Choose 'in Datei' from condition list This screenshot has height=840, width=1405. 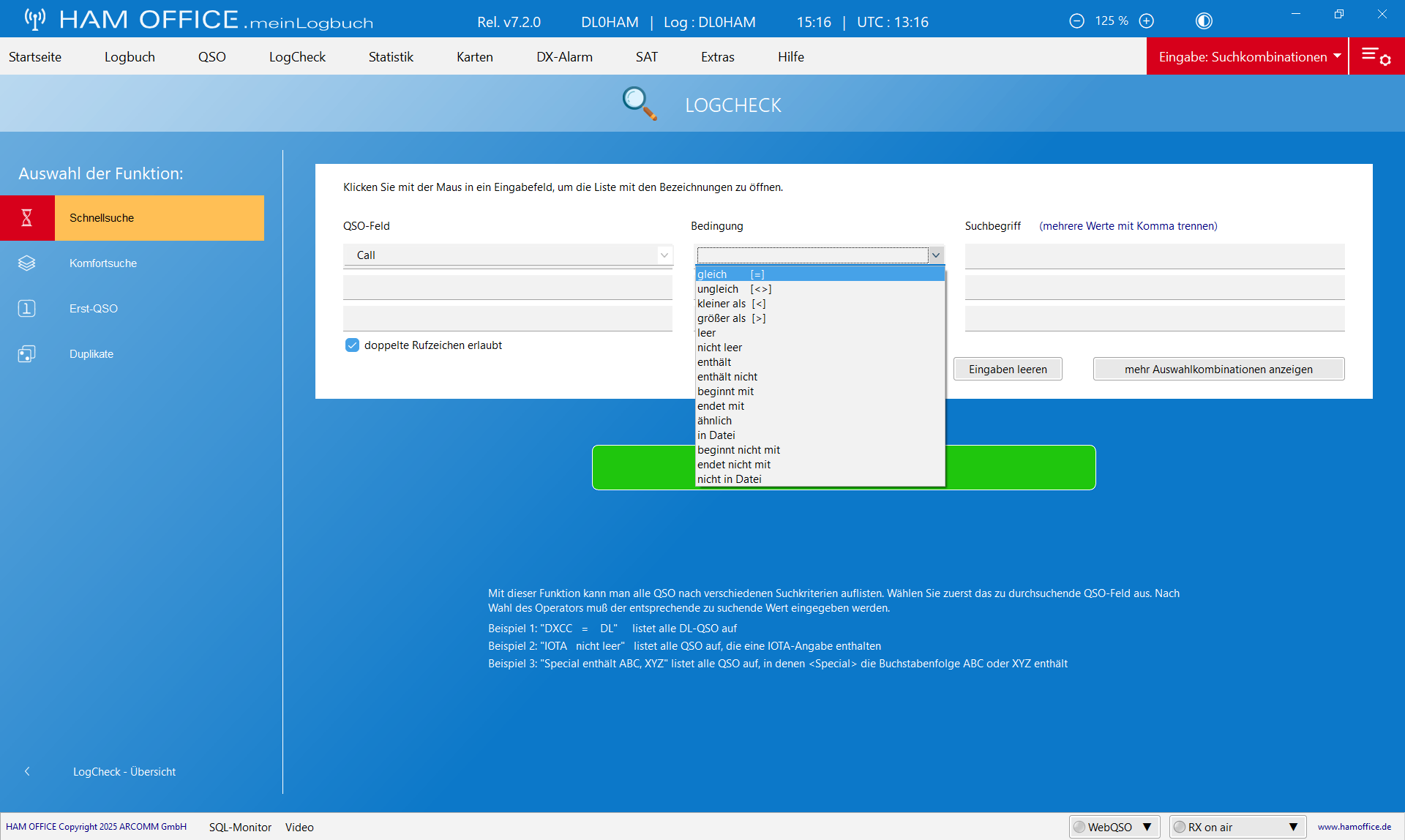pyautogui.click(x=820, y=435)
